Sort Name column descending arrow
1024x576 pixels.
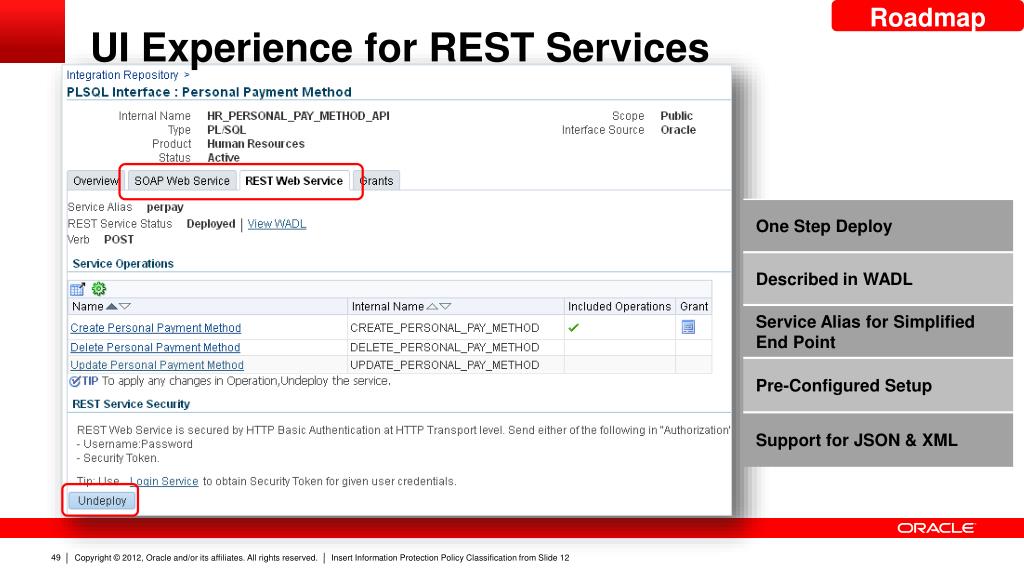pyautogui.click(x=125, y=306)
